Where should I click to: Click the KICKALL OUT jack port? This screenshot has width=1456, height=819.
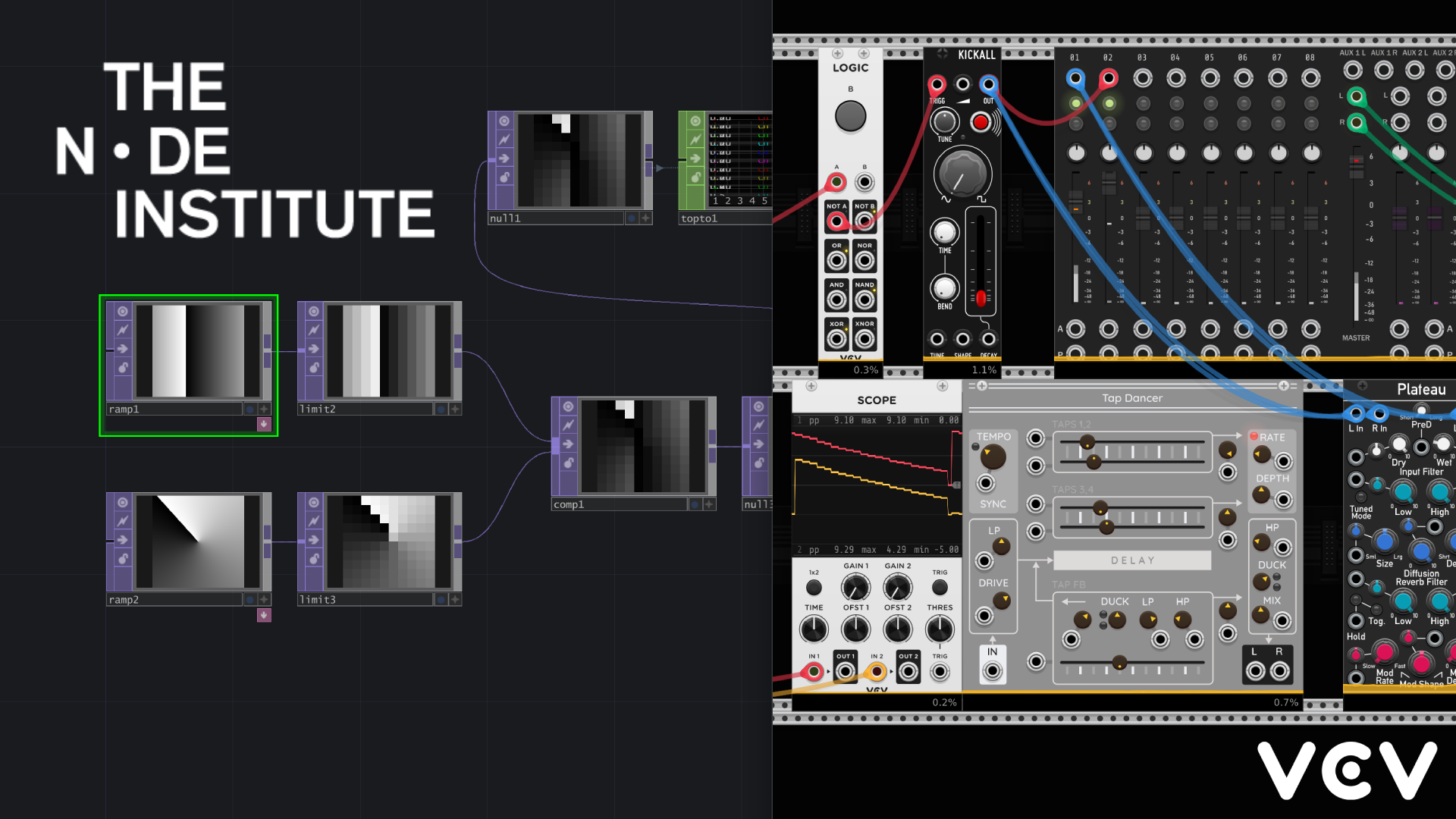click(x=988, y=84)
